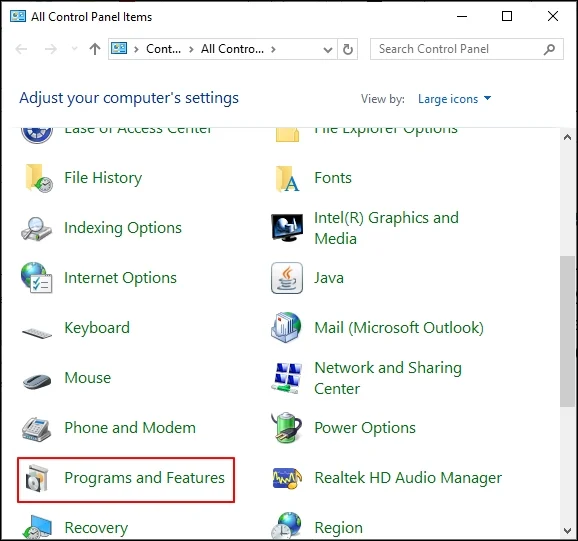
Task: Open the Recovery link
Action: [x=96, y=528]
